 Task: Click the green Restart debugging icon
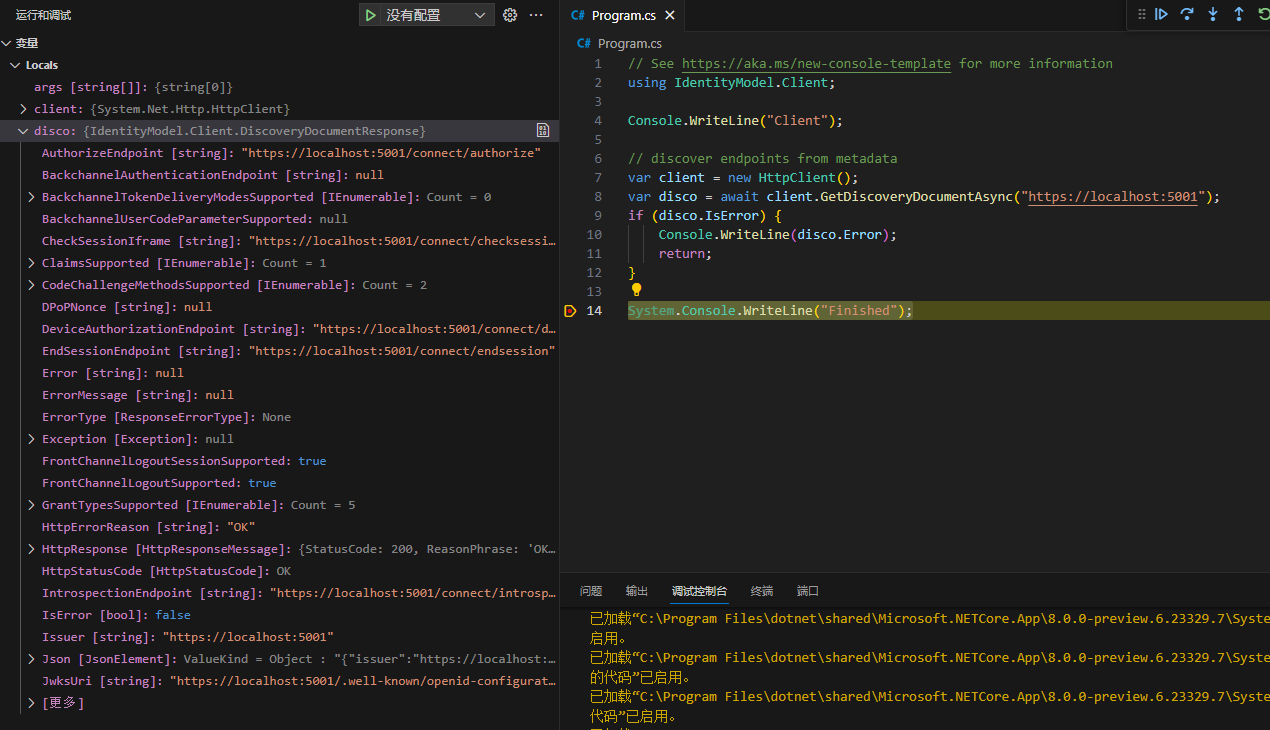1263,14
